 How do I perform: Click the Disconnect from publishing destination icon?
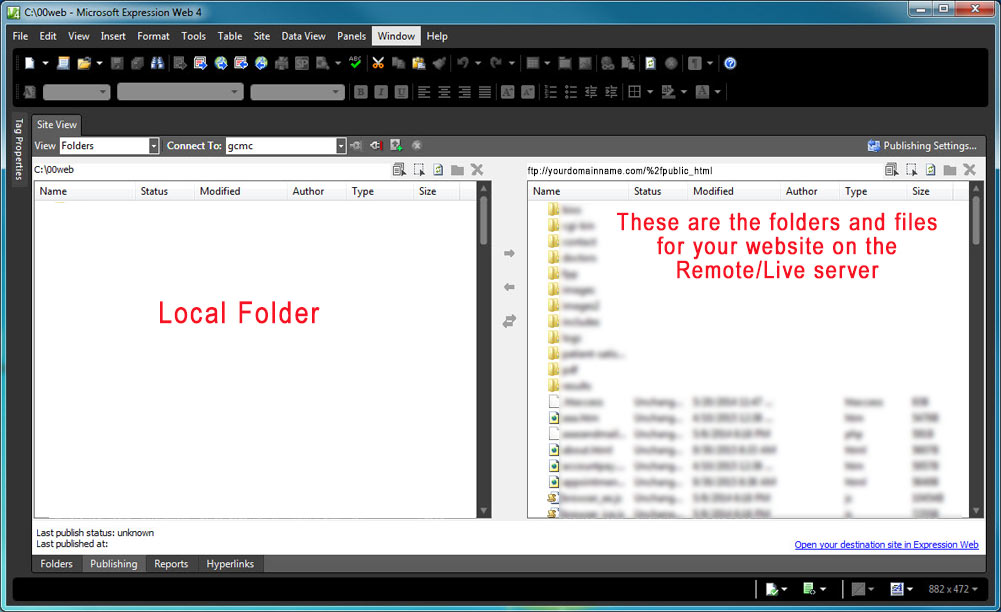(376, 146)
